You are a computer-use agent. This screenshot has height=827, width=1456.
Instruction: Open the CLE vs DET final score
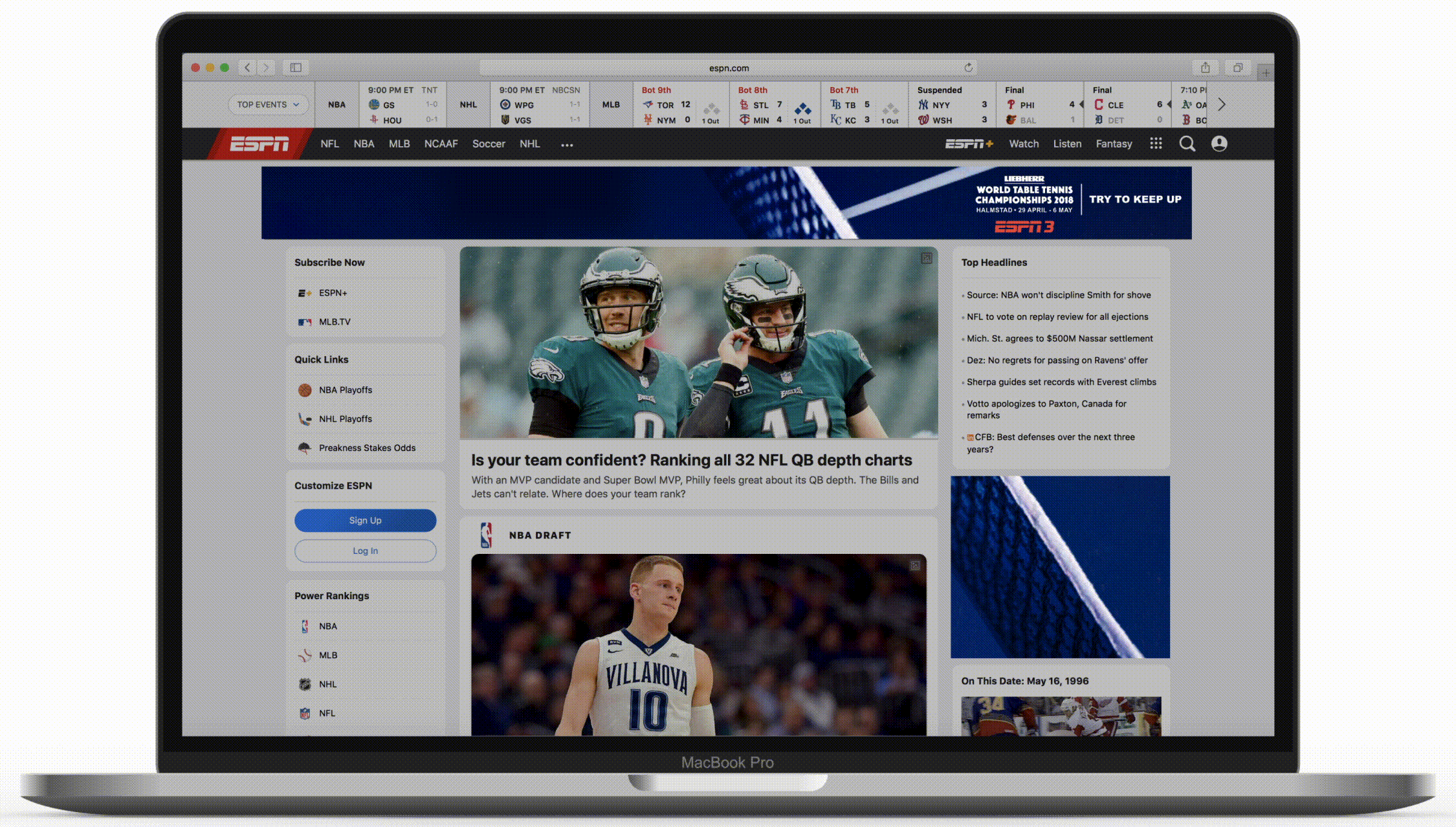(x=1128, y=105)
